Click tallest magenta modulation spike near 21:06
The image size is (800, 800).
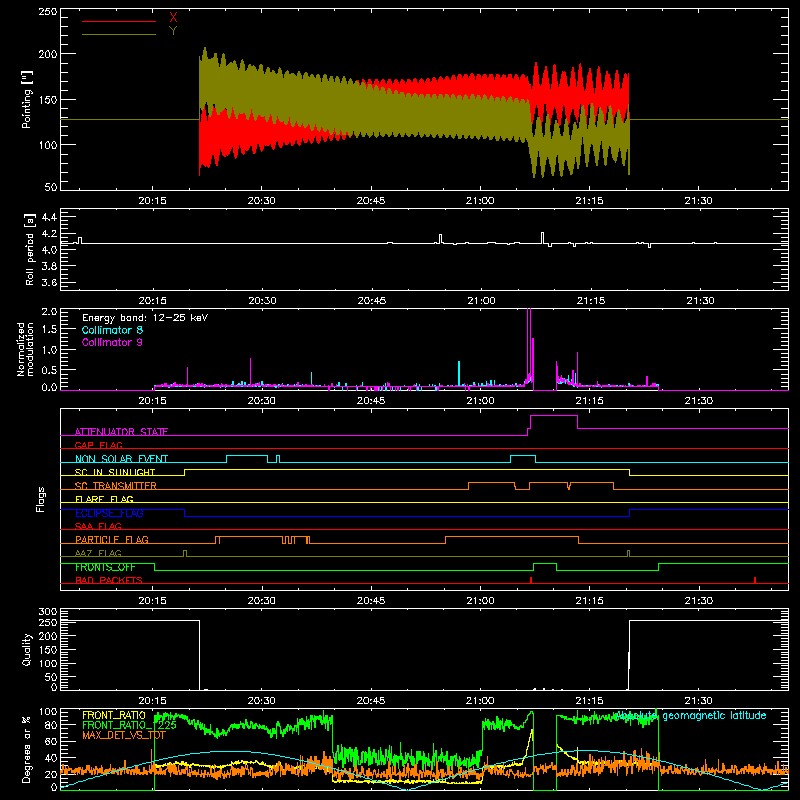coord(529,349)
